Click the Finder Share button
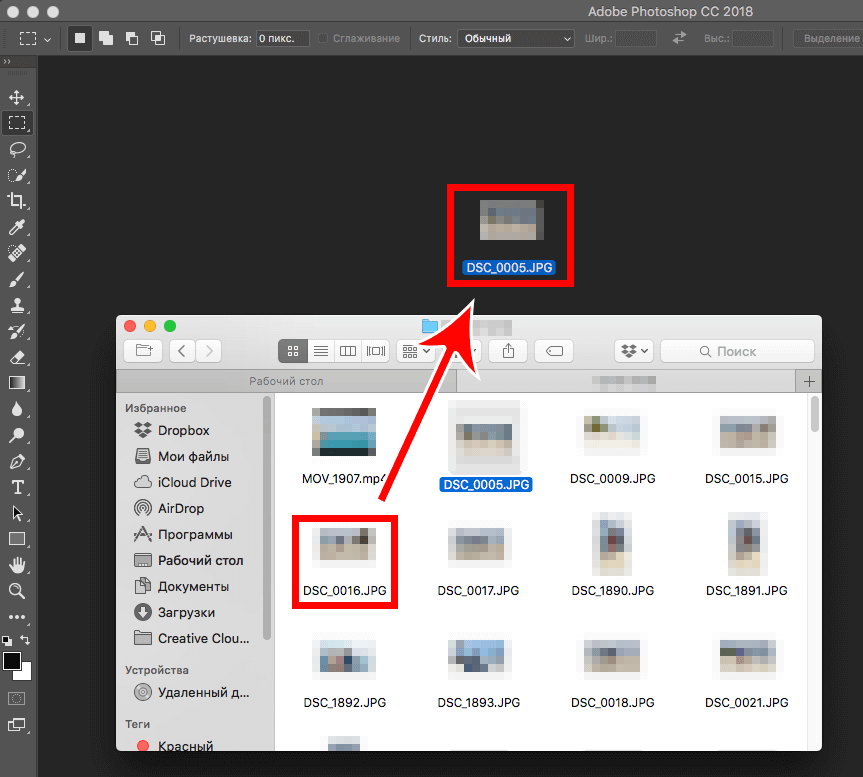This screenshot has height=777, width=863. [508, 351]
